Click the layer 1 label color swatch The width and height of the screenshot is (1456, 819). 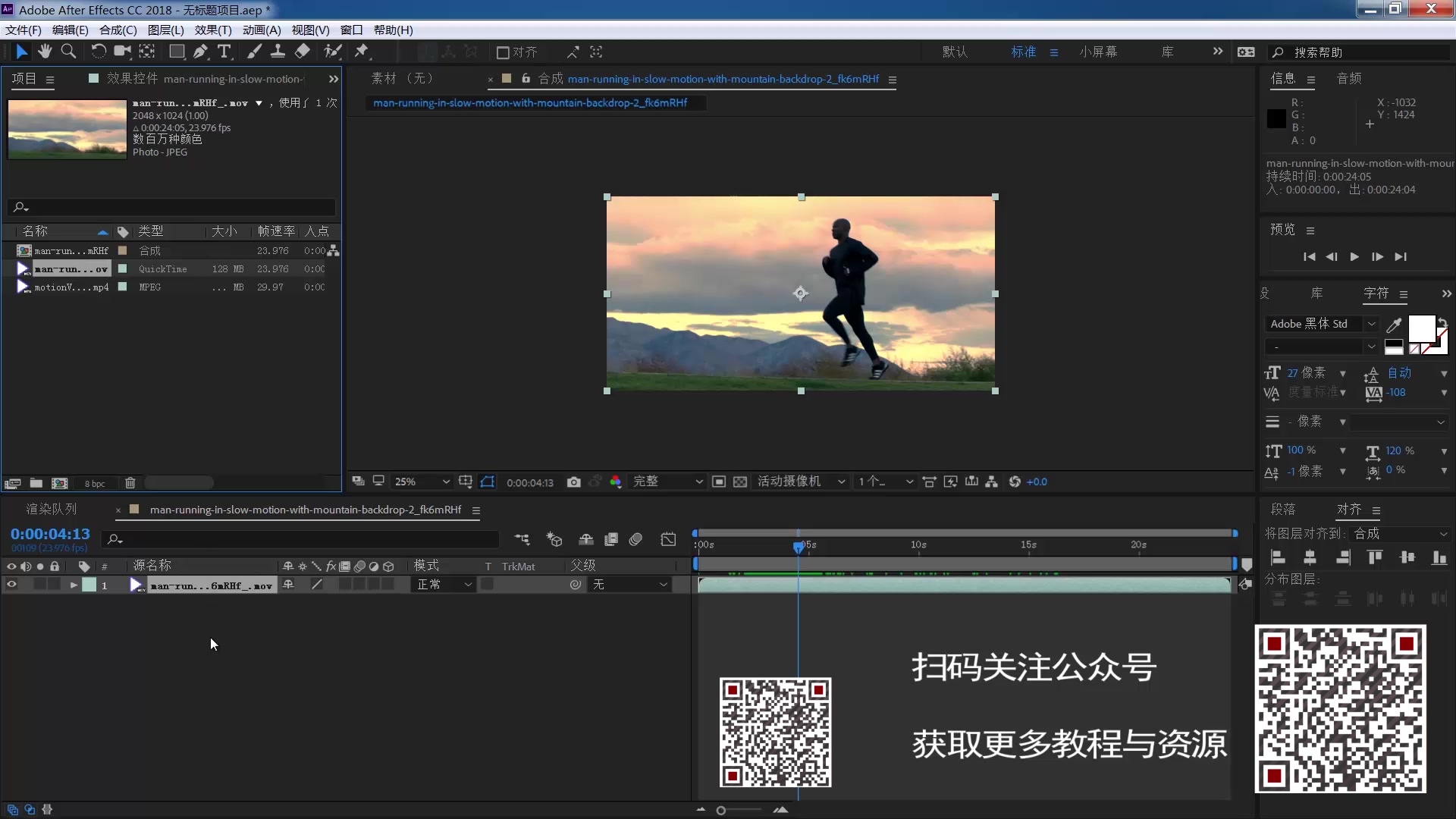pyautogui.click(x=89, y=585)
